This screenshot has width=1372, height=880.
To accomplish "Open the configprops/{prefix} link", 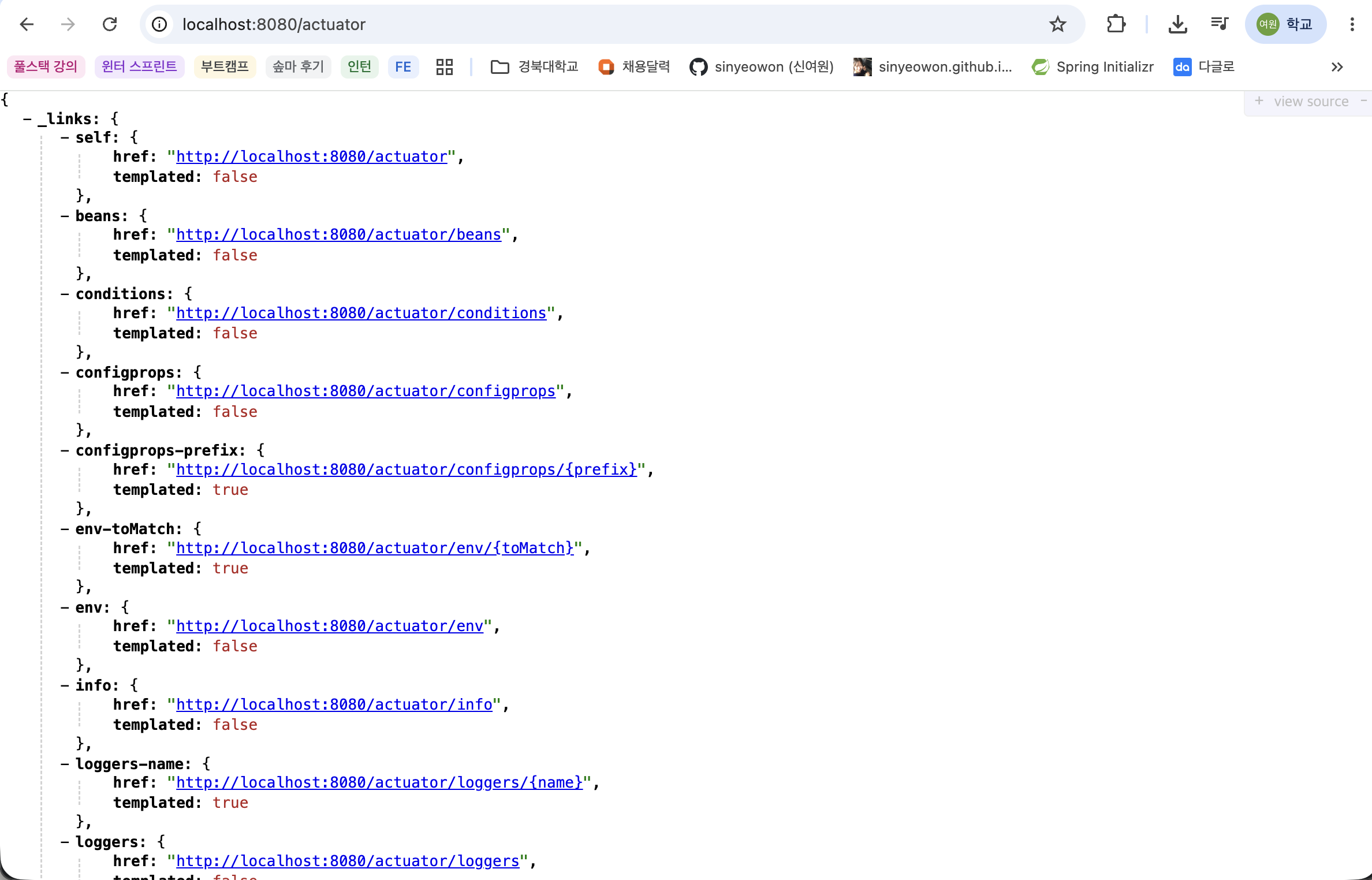I will (407, 469).
